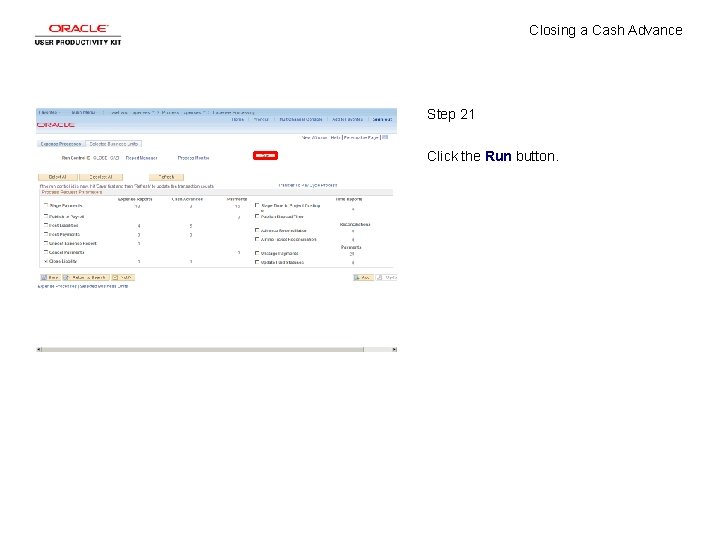Tick the Update Paid Statuses checkbox
This screenshot has width=720, height=540.
click(257, 262)
